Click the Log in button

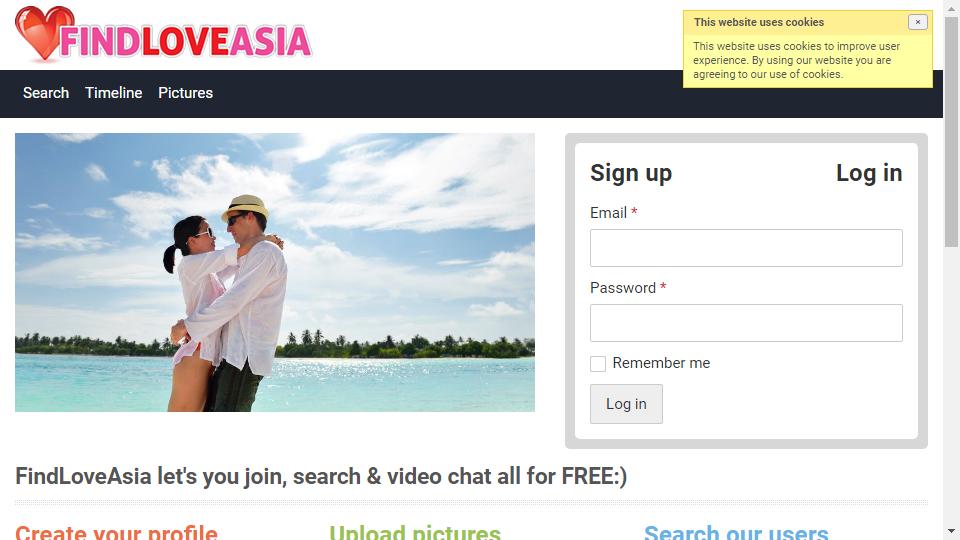coord(626,404)
